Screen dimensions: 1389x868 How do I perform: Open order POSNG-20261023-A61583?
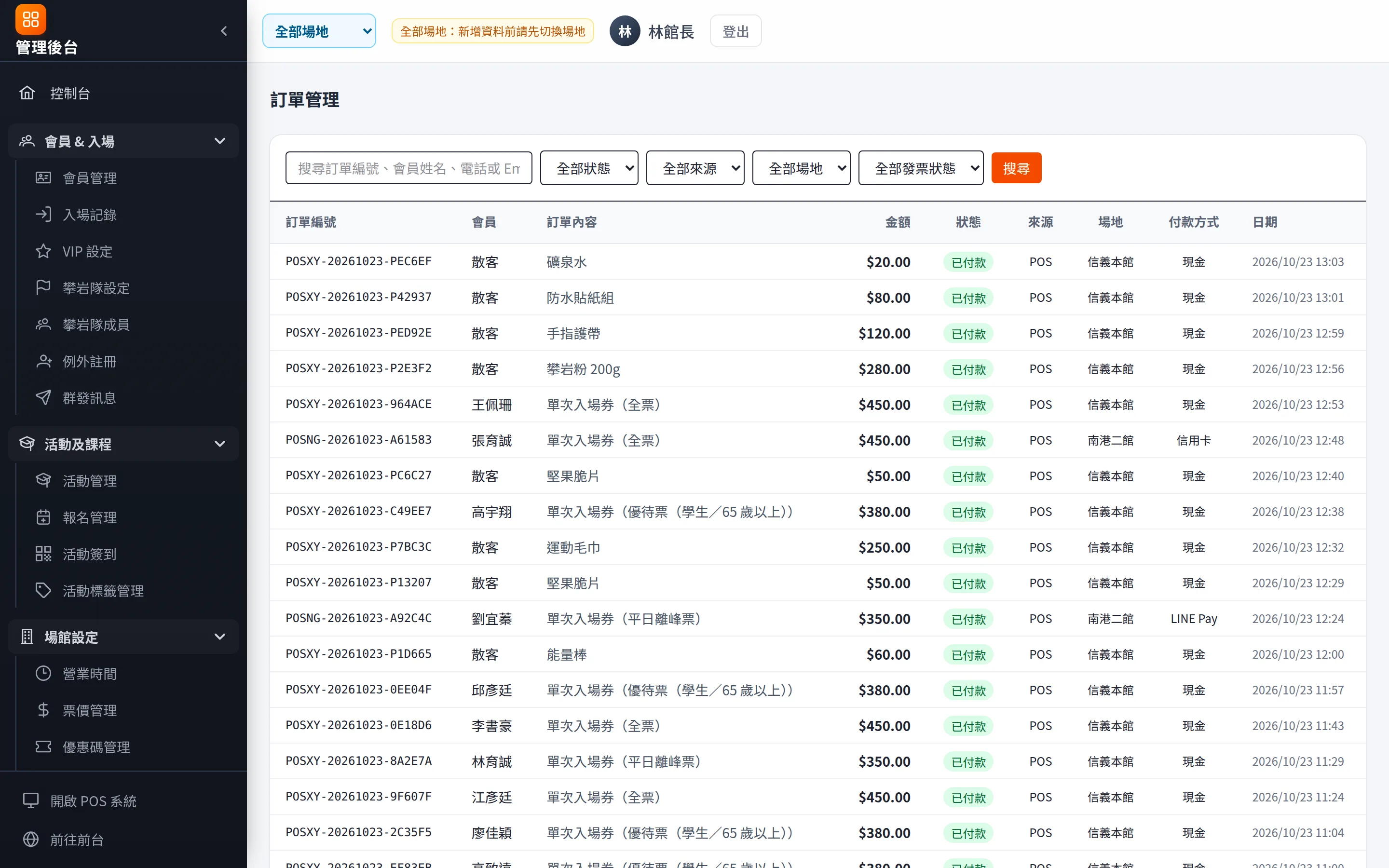pos(359,440)
